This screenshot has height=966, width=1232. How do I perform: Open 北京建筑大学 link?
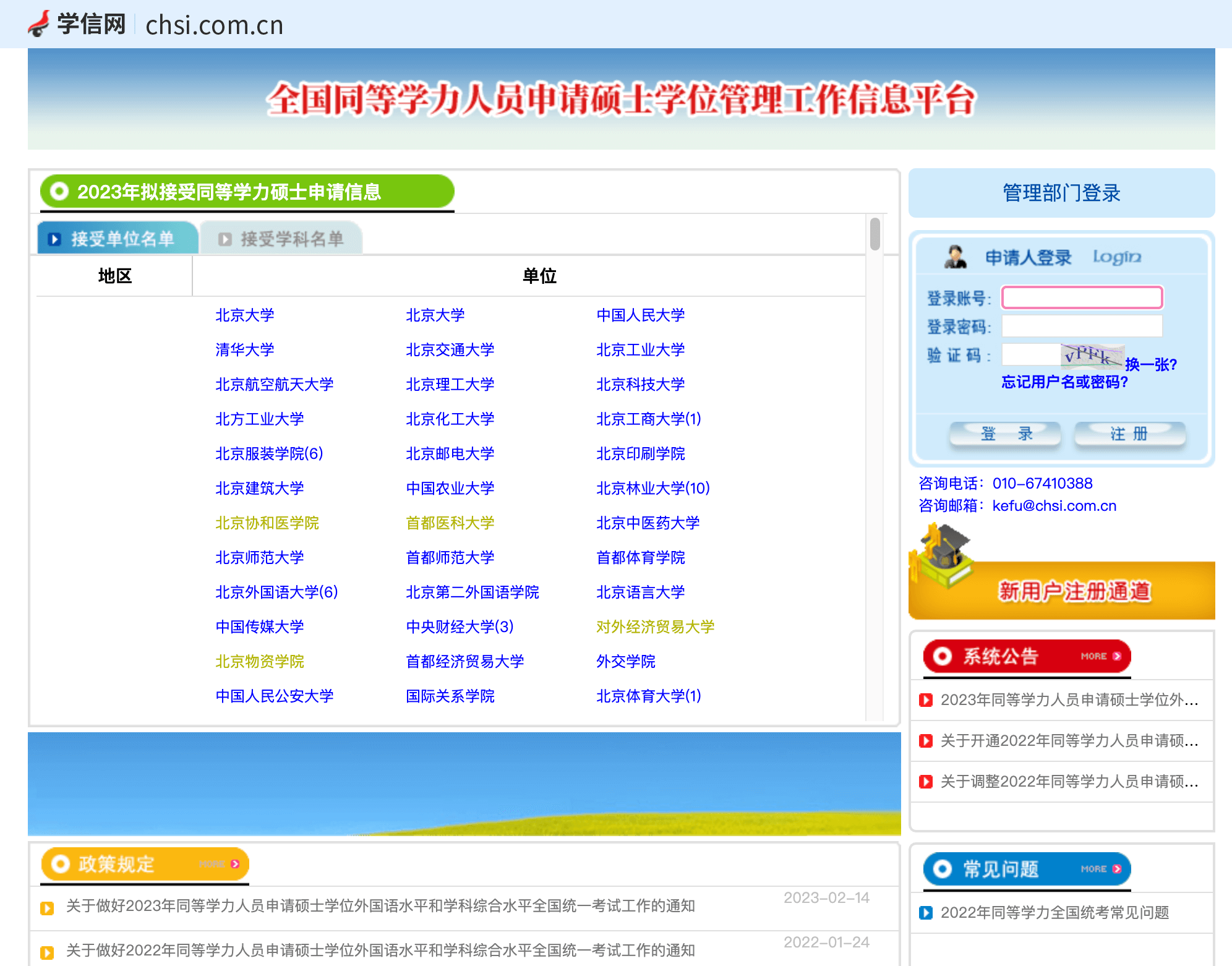(x=260, y=489)
